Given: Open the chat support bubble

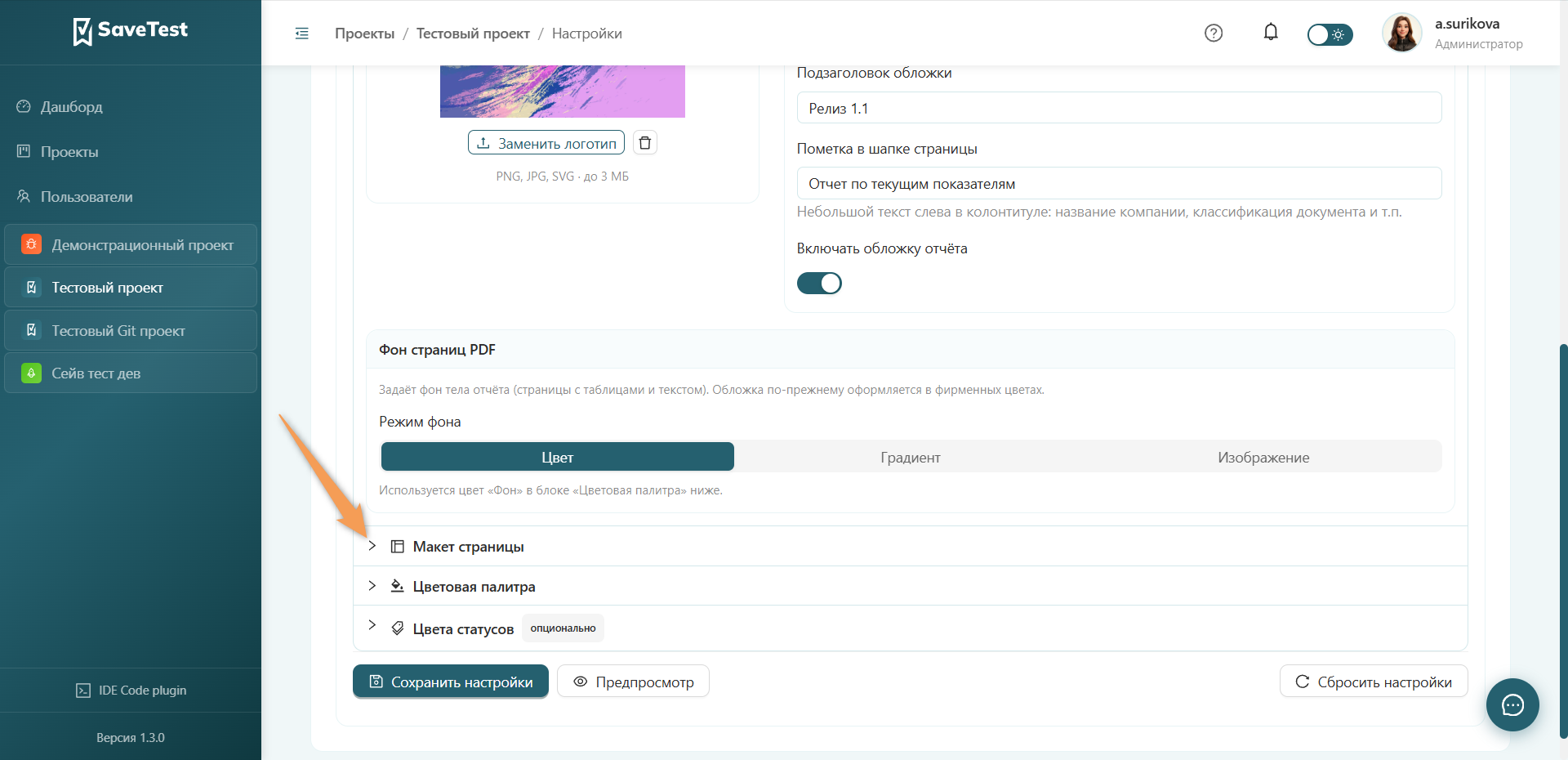Looking at the screenshot, I should click(1512, 704).
